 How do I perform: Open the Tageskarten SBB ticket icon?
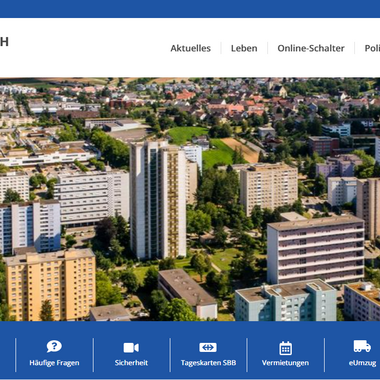(x=208, y=347)
